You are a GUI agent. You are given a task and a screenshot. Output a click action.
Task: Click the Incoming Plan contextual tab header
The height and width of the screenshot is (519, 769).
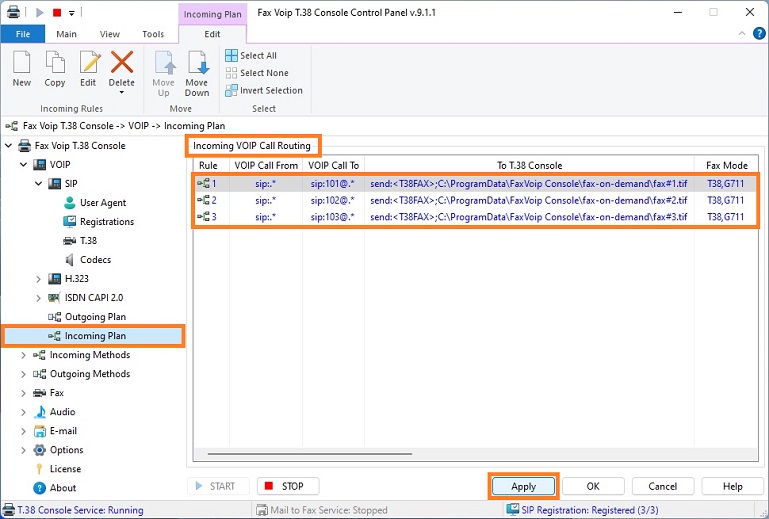(212, 14)
